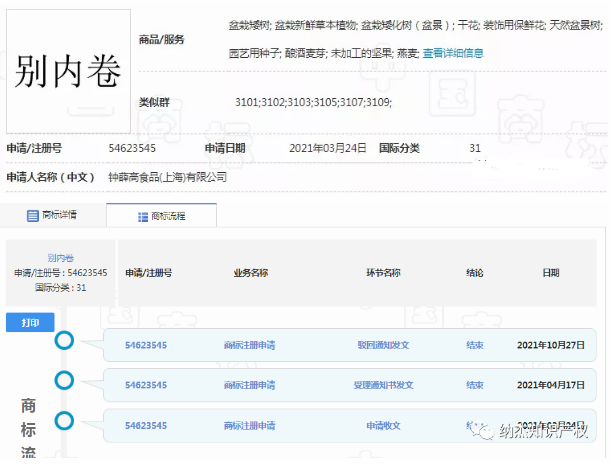Viewport: 612px width, 466px height.
Task: Click 国际分类：31 in the flow summary
Action: pyautogui.click(x=60, y=288)
